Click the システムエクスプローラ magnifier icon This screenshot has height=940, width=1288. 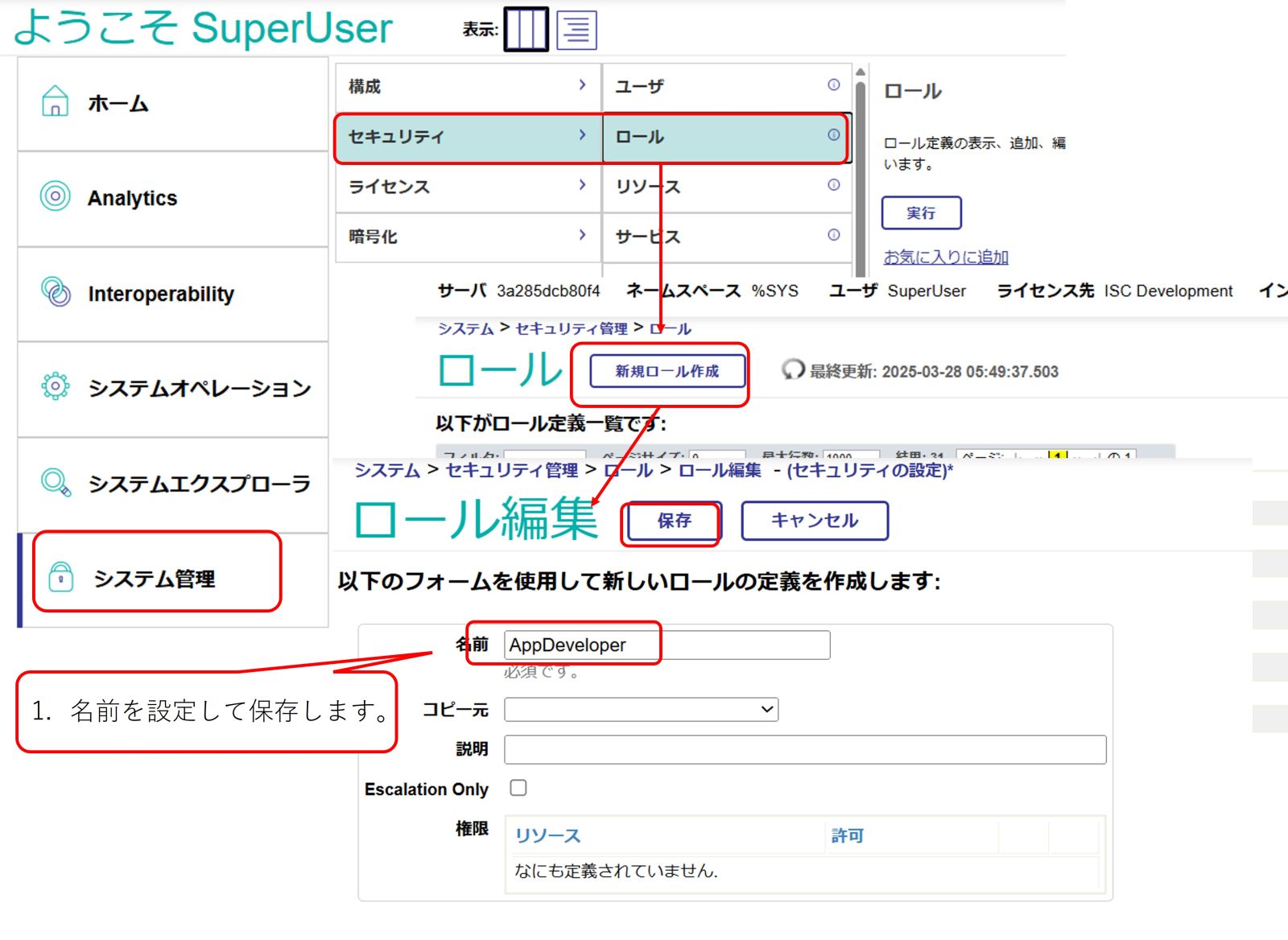point(55,482)
